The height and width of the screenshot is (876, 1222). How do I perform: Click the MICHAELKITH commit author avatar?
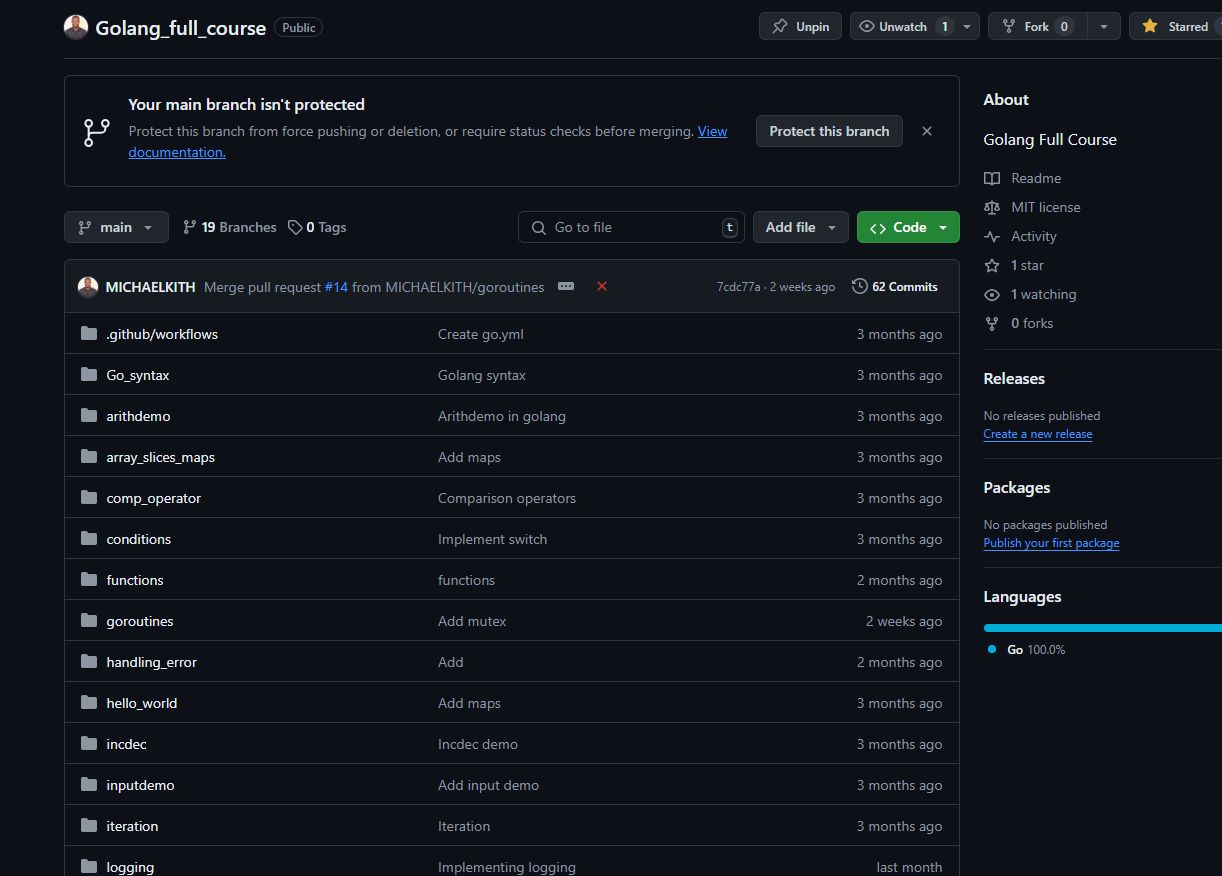coord(88,287)
